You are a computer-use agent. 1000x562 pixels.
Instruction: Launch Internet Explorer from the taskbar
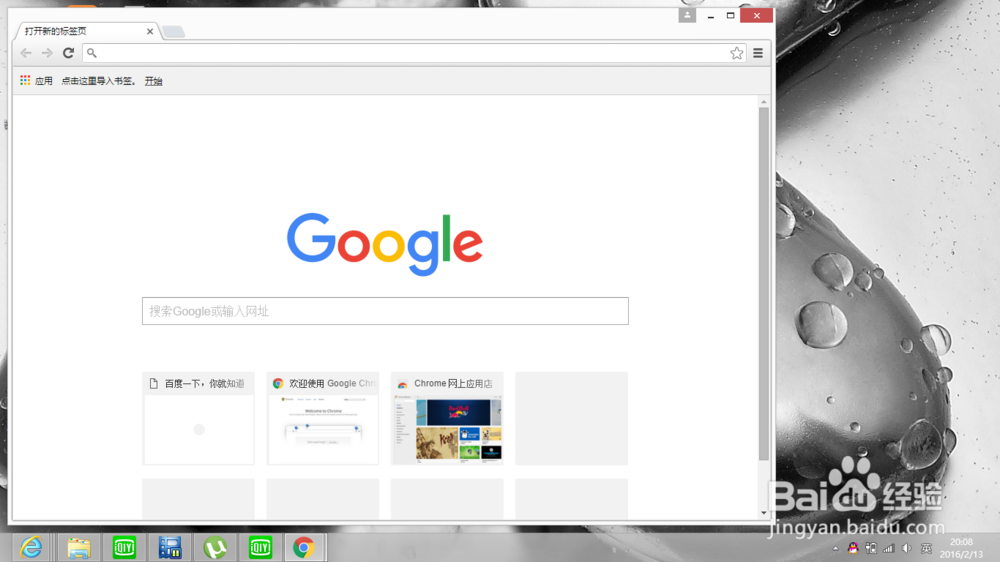tap(31, 547)
